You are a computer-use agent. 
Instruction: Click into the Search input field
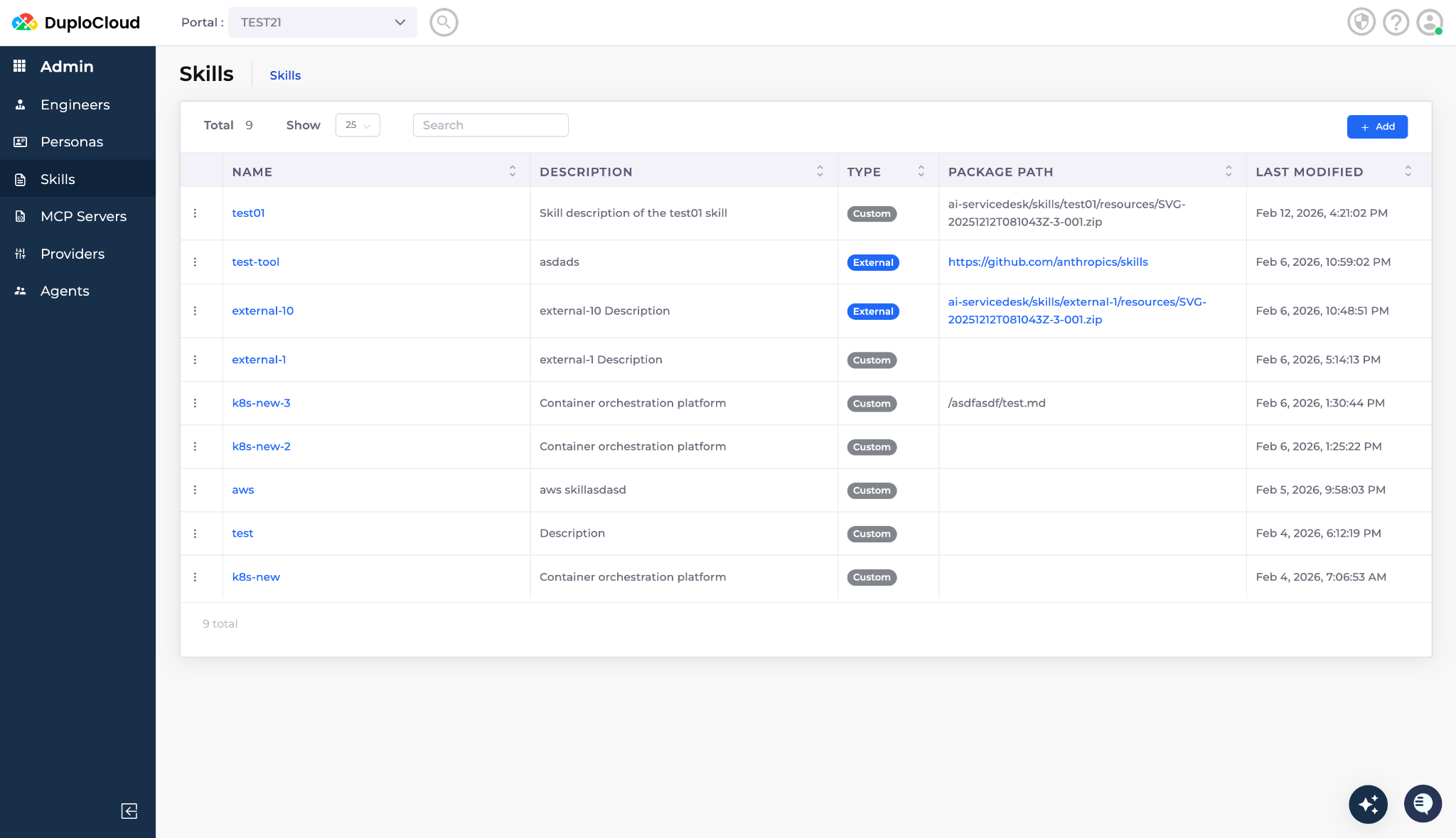(491, 125)
